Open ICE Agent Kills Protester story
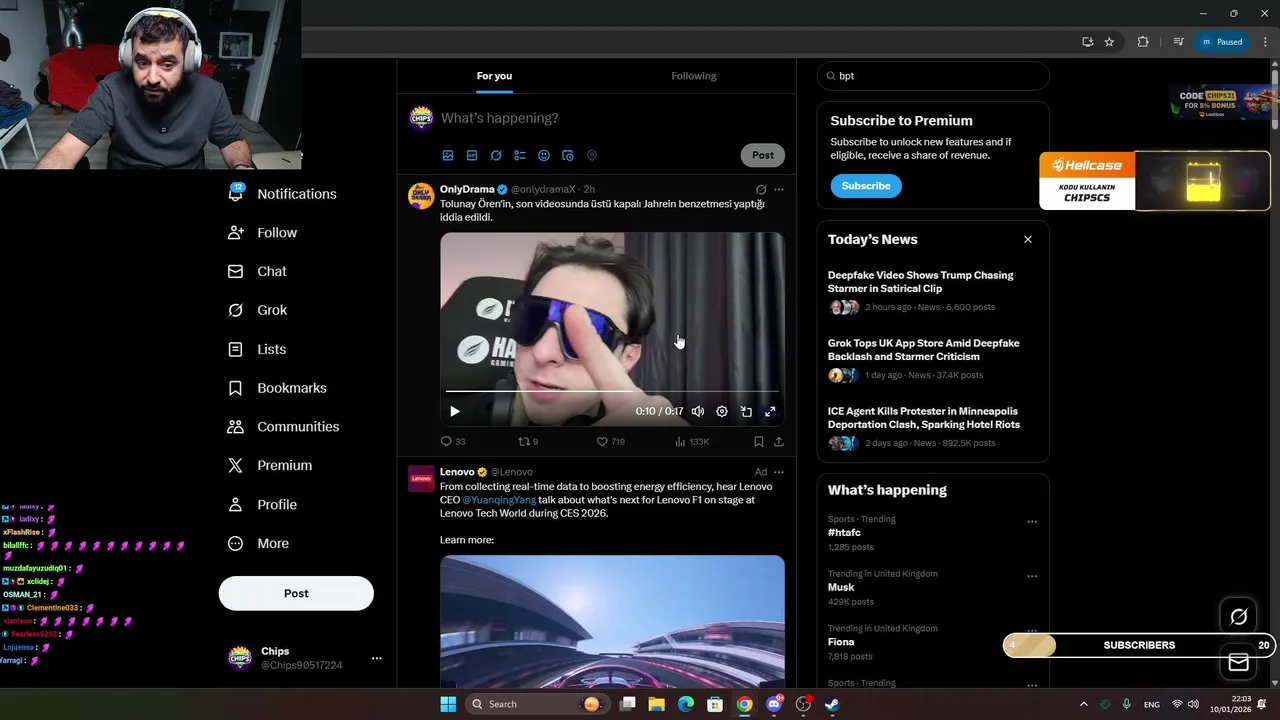Image resolution: width=1280 pixels, height=720 pixels. pyautogui.click(x=924, y=418)
